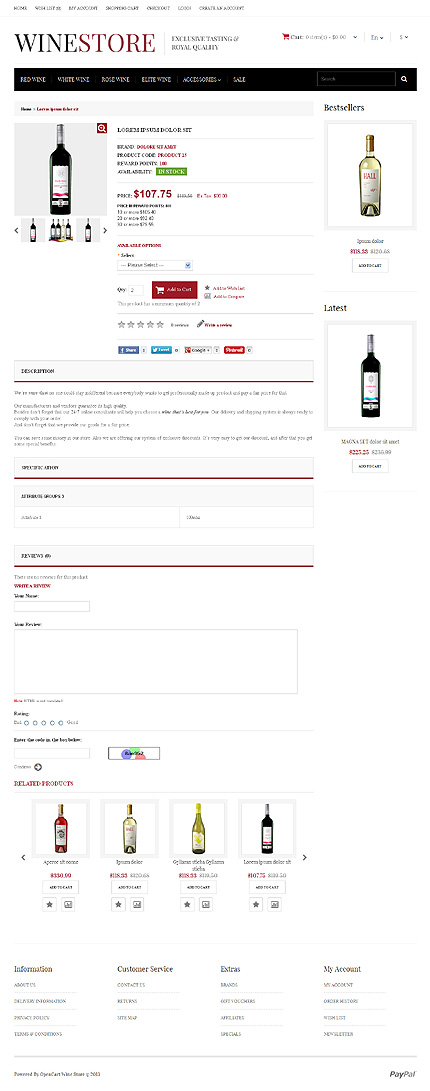Open the currency dollar dropdown
430x1091 pixels.
tap(404, 37)
